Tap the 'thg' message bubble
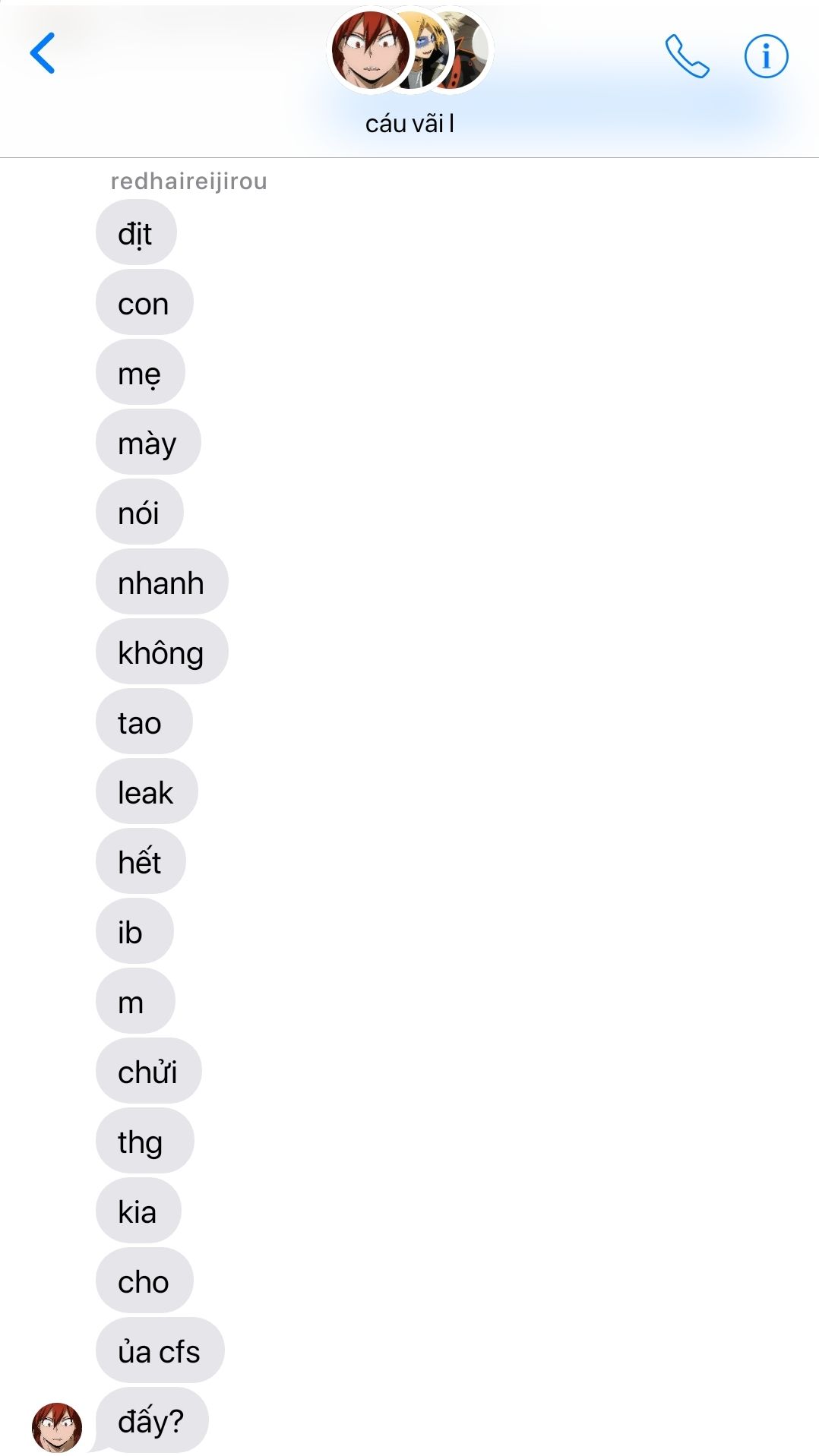This screenshot has width=819, height=1456. (144, 1142)
